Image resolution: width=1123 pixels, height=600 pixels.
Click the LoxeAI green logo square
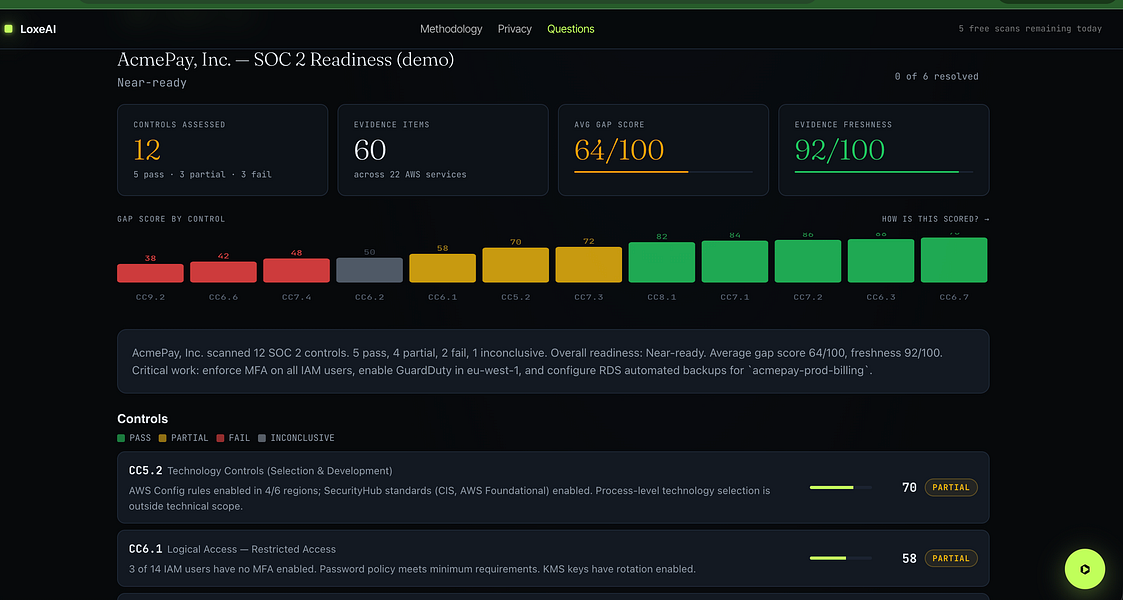tap(9, 29)
